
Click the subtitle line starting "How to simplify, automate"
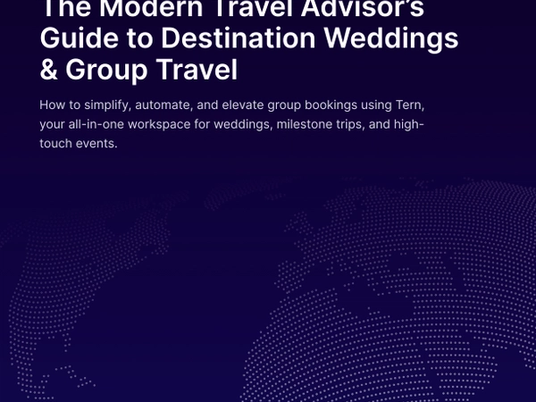[x=232, y=105]
